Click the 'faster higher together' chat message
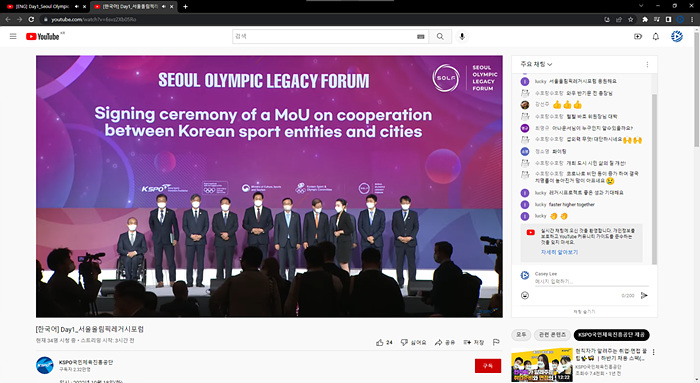The height and width of the screenshot is (383, 700). coord(571,204)
